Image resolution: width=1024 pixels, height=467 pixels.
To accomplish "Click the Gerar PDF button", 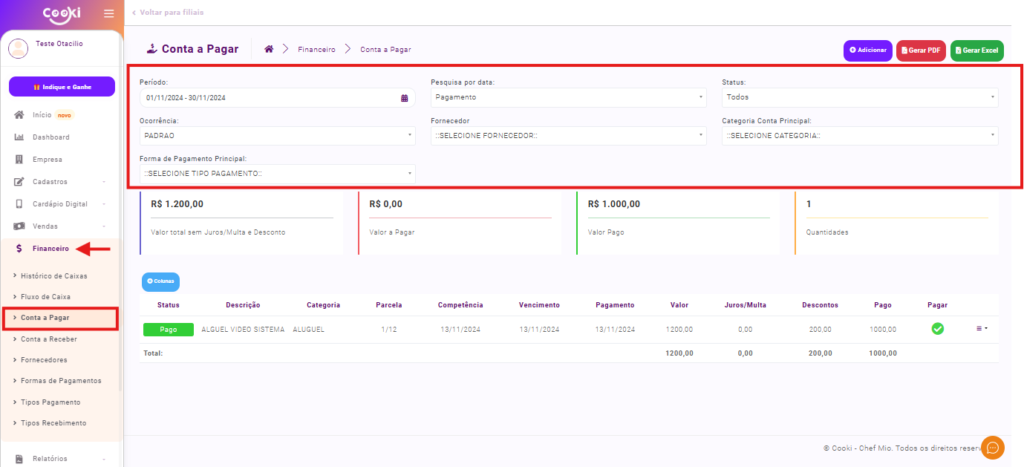I will pos(921,50).
